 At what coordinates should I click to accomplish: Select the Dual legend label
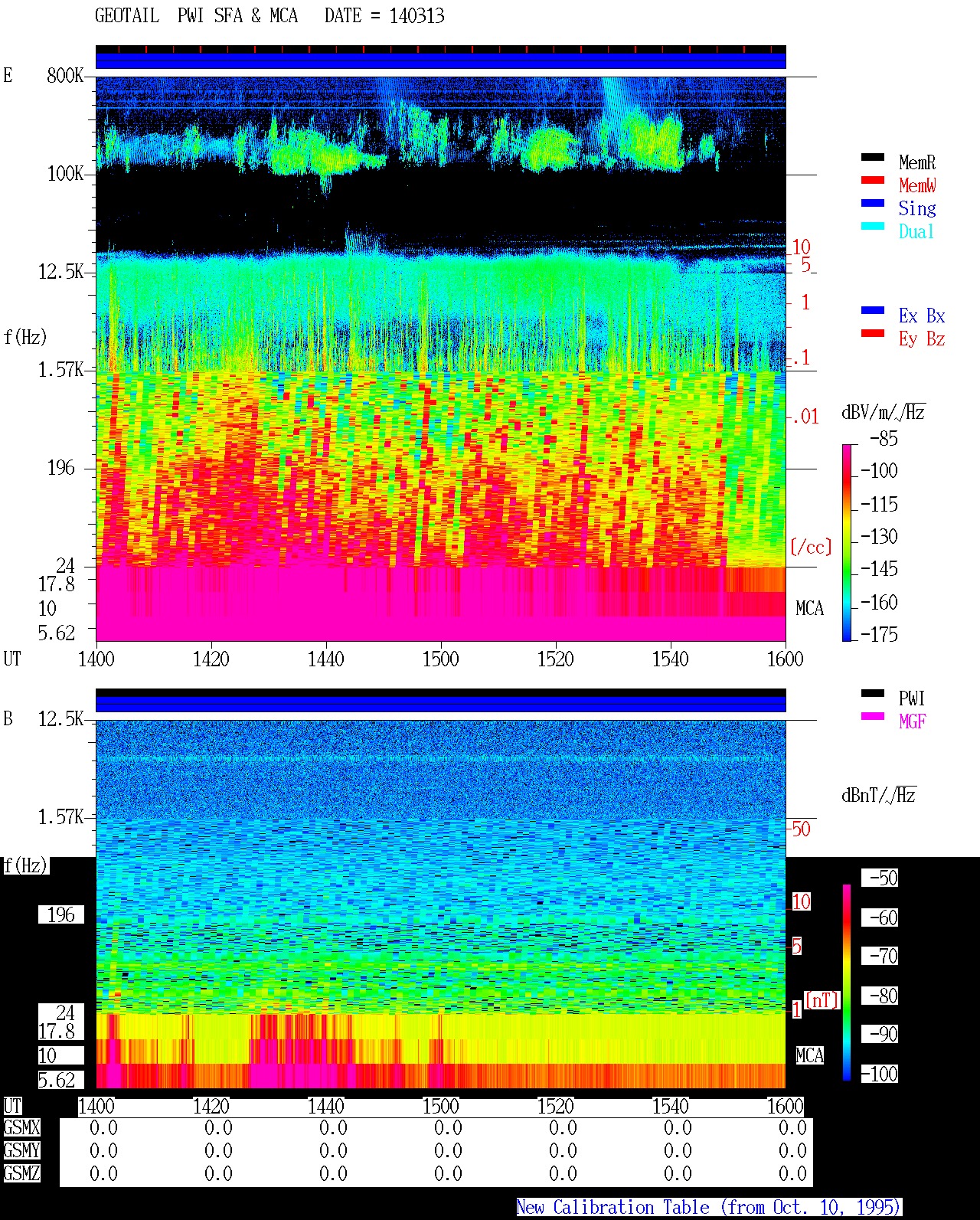(917, 231)
